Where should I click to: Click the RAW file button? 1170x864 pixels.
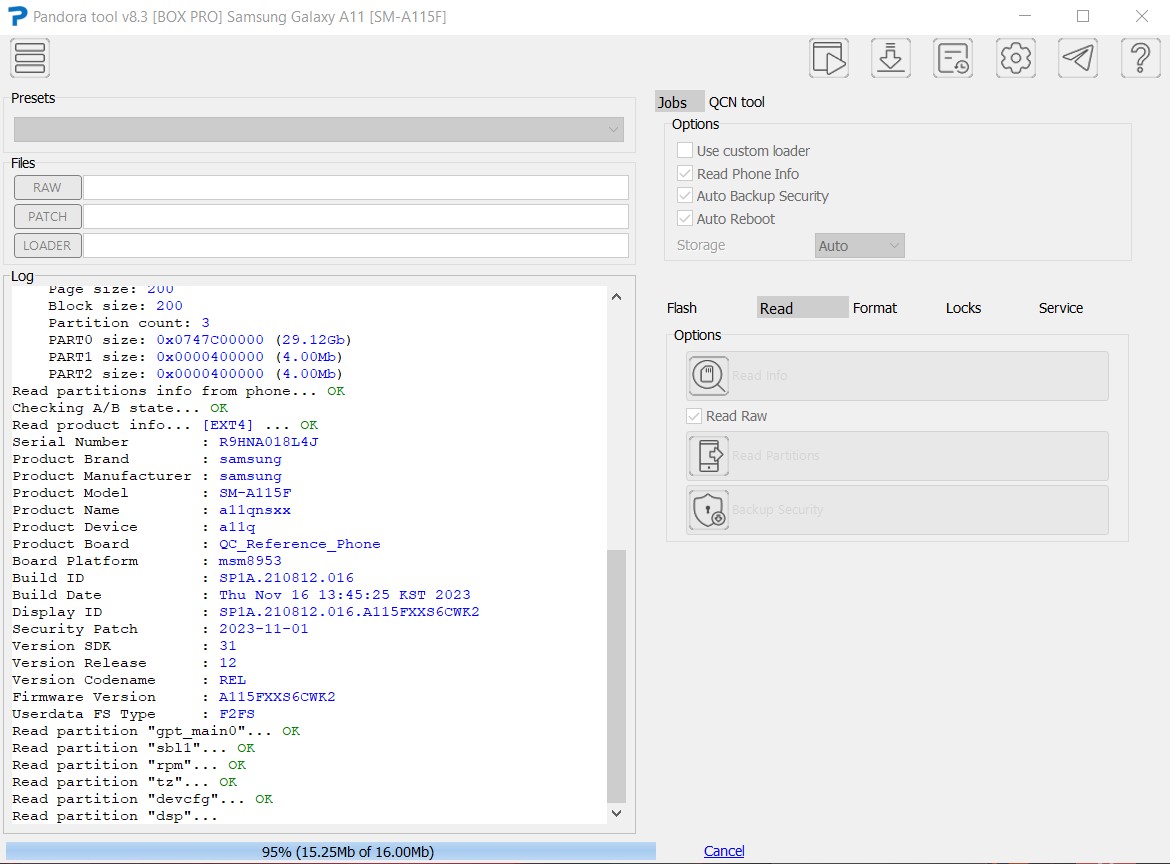pyautogui.click(x=47, y=187)
